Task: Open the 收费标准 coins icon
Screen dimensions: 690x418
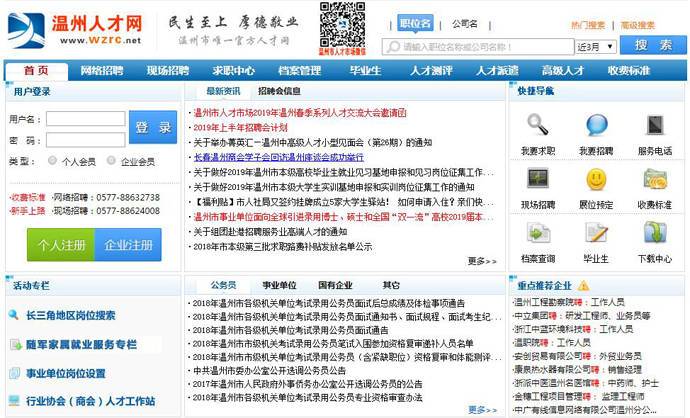Action: pos(654,179)
